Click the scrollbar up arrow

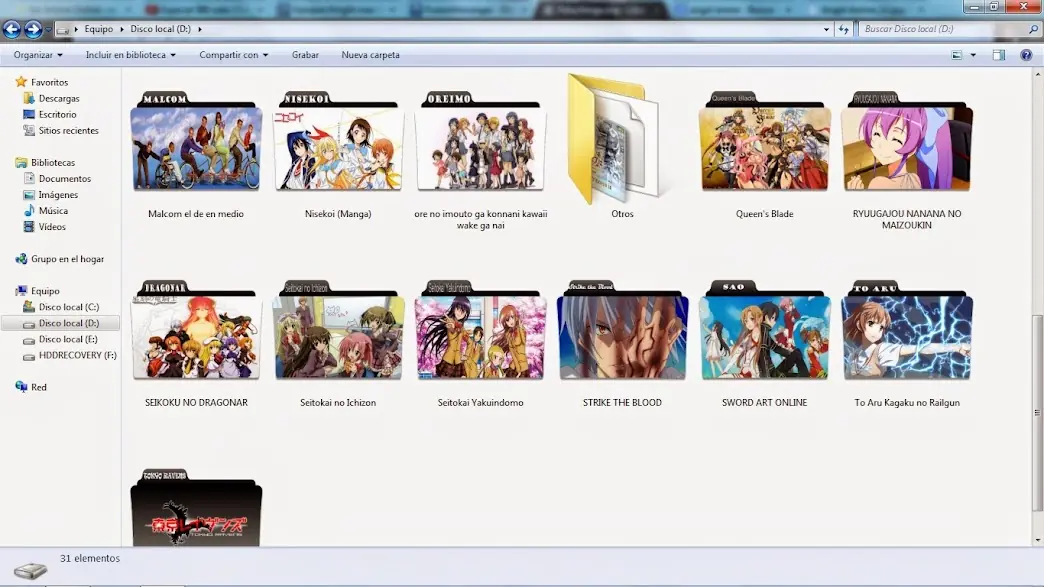(1037, 75)
